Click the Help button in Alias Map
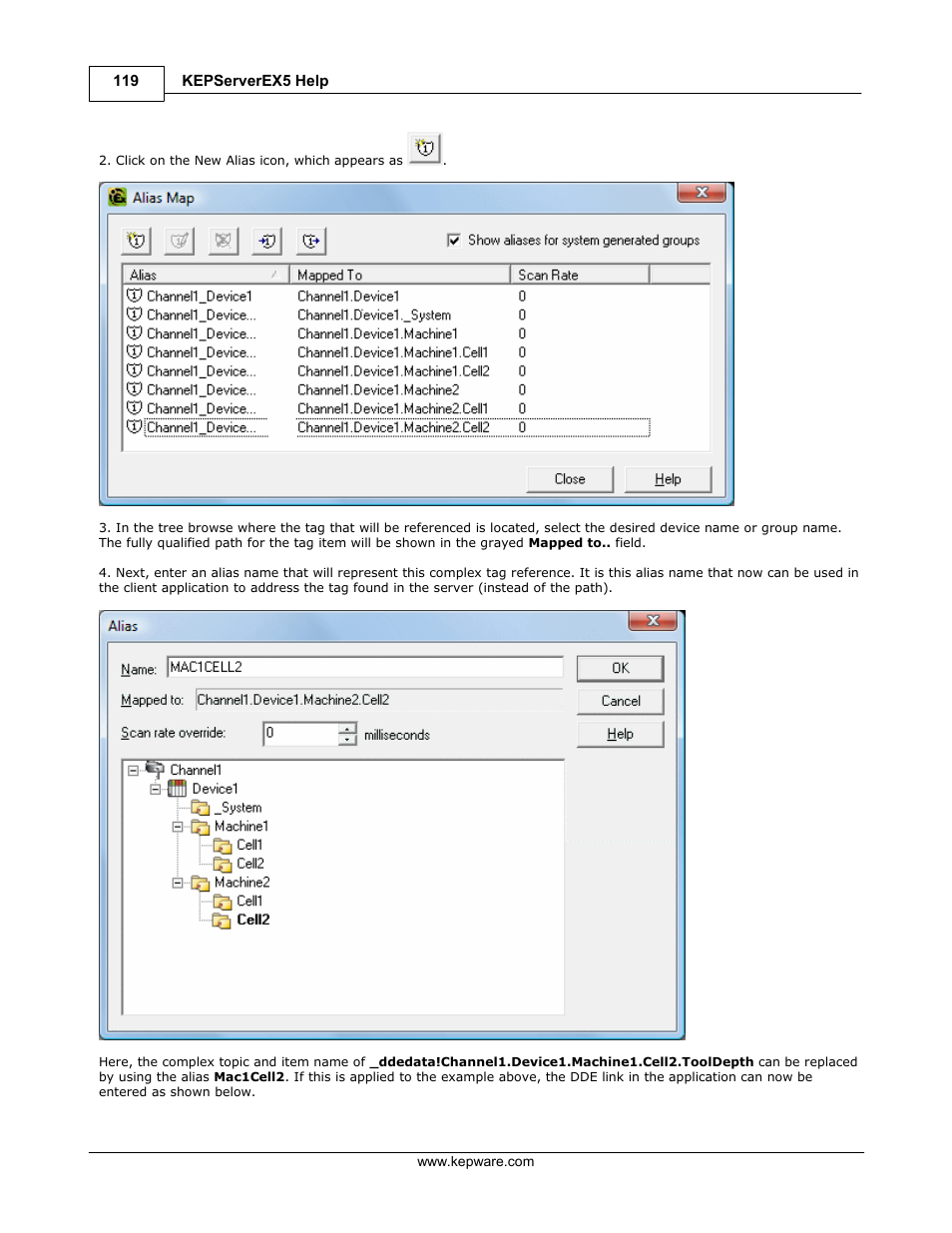The image size is (952, 1233). coord(668,479)
